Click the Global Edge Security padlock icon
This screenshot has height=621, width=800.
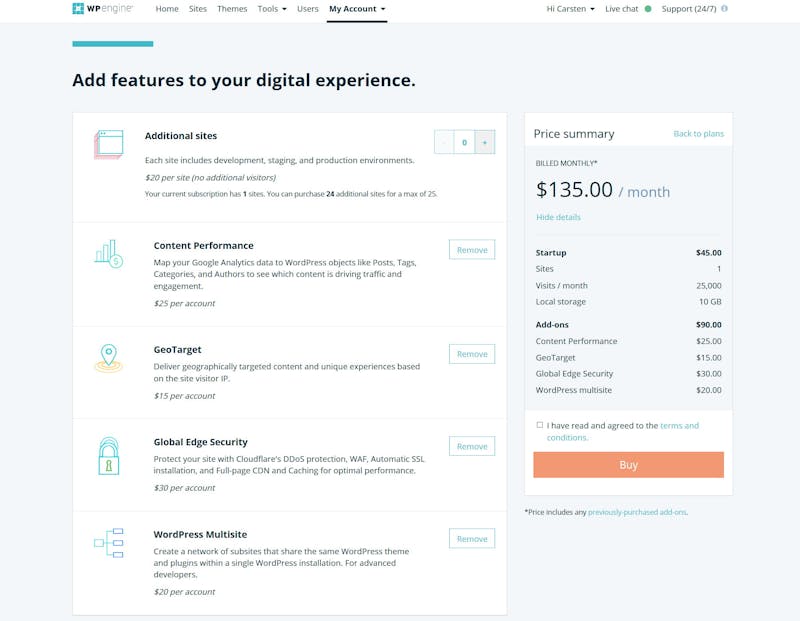pos(109,456)
